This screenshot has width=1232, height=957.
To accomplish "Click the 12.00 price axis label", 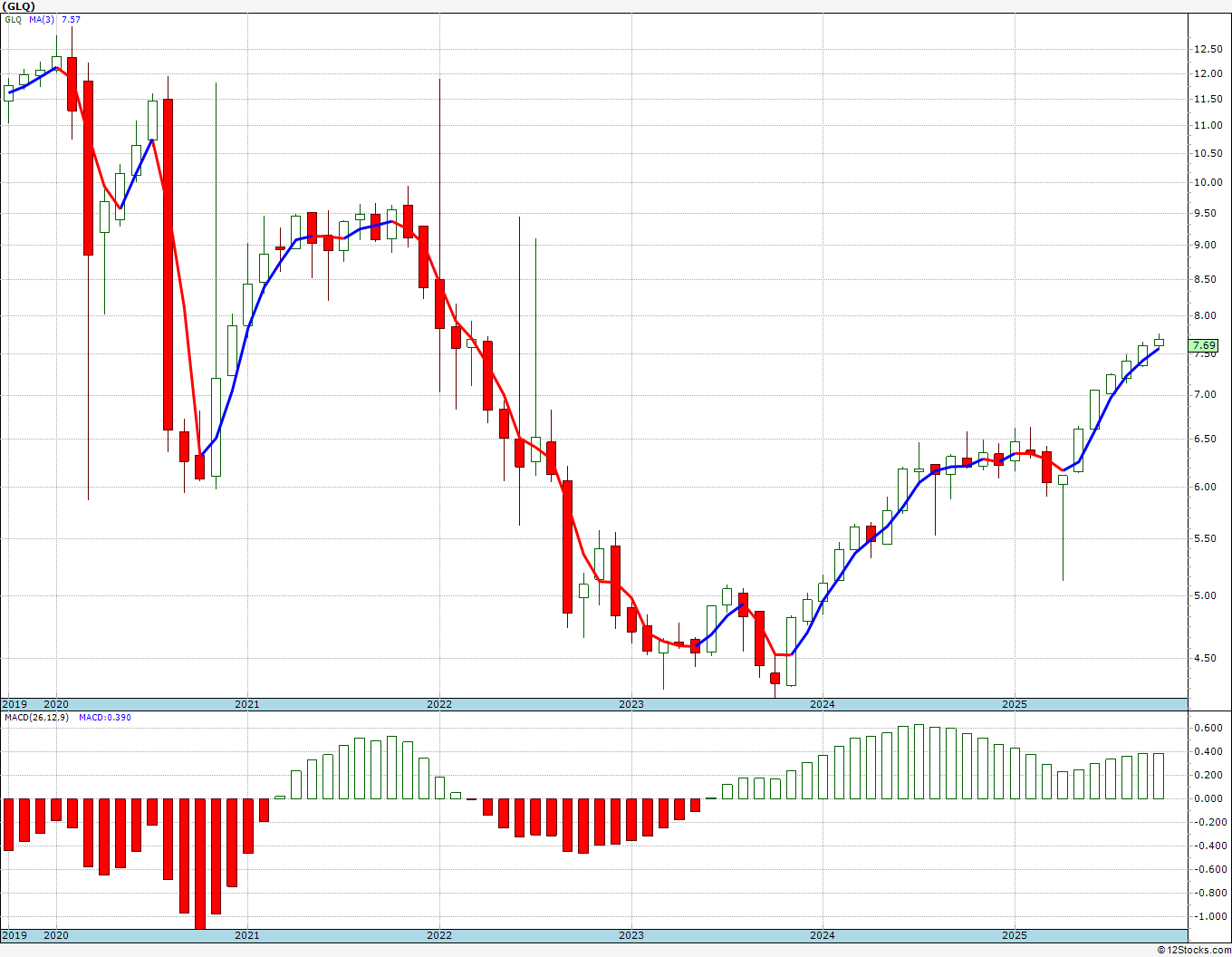I will coord(1208,73).
